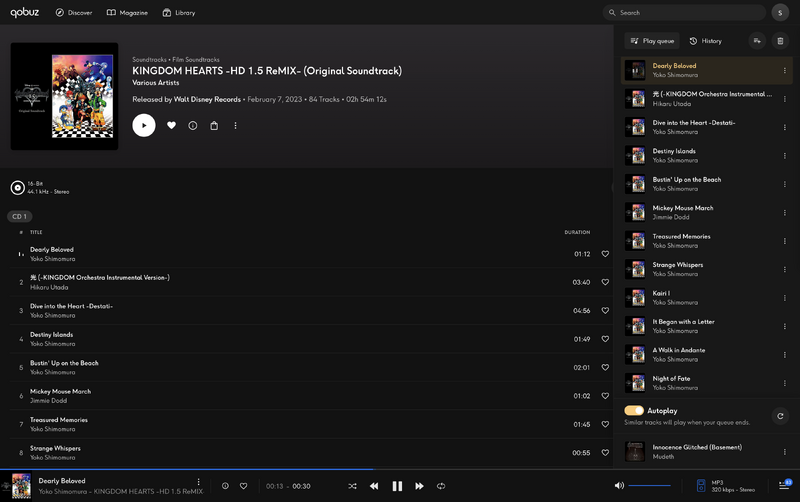Screen dimensions: 800x502
Task: Switch to the History tab
Action: pos(705,41)
